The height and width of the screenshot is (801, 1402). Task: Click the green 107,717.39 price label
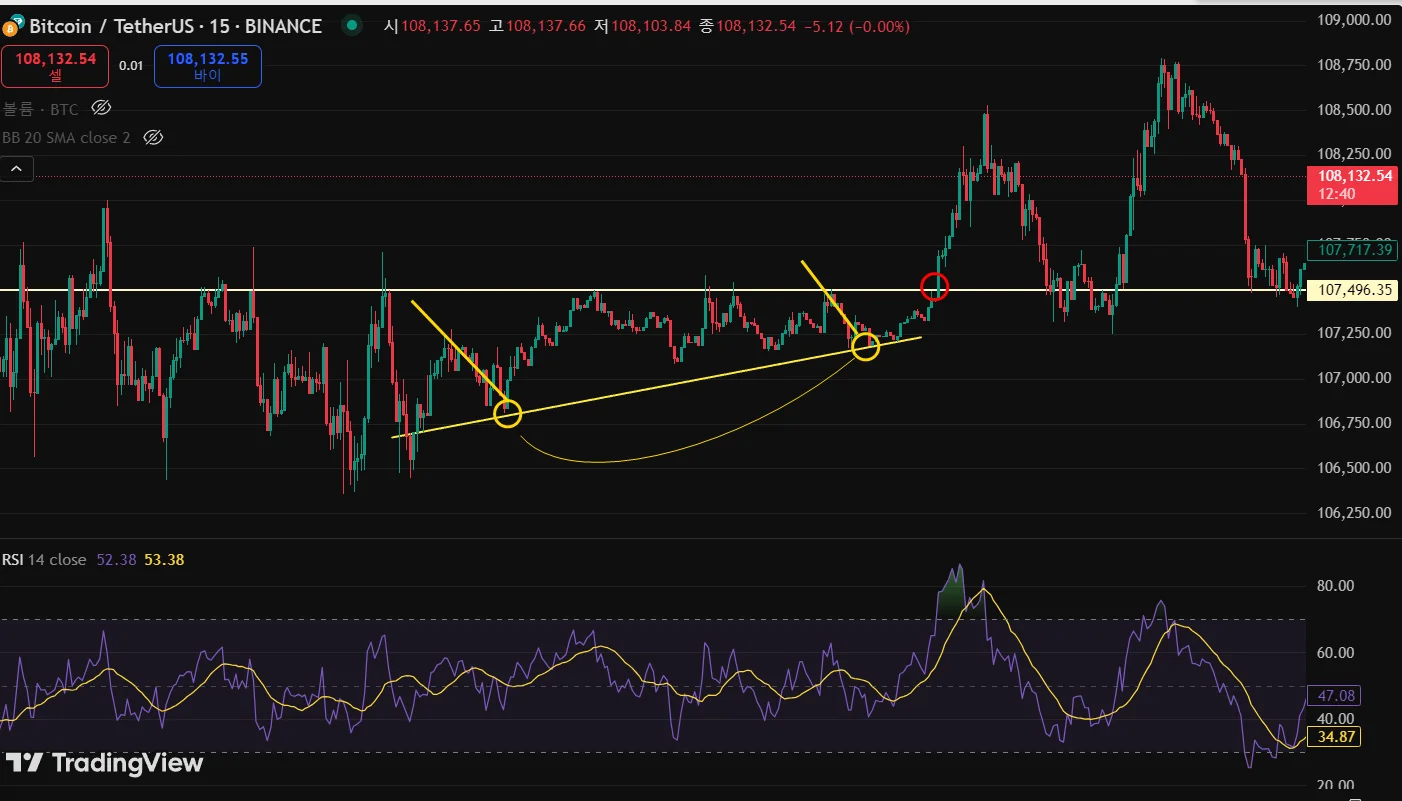1352,250
